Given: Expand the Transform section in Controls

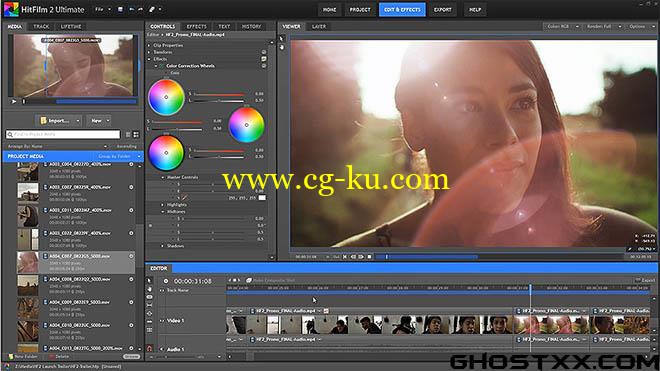Looking at the screenshot, I should (x=149, y=52).
